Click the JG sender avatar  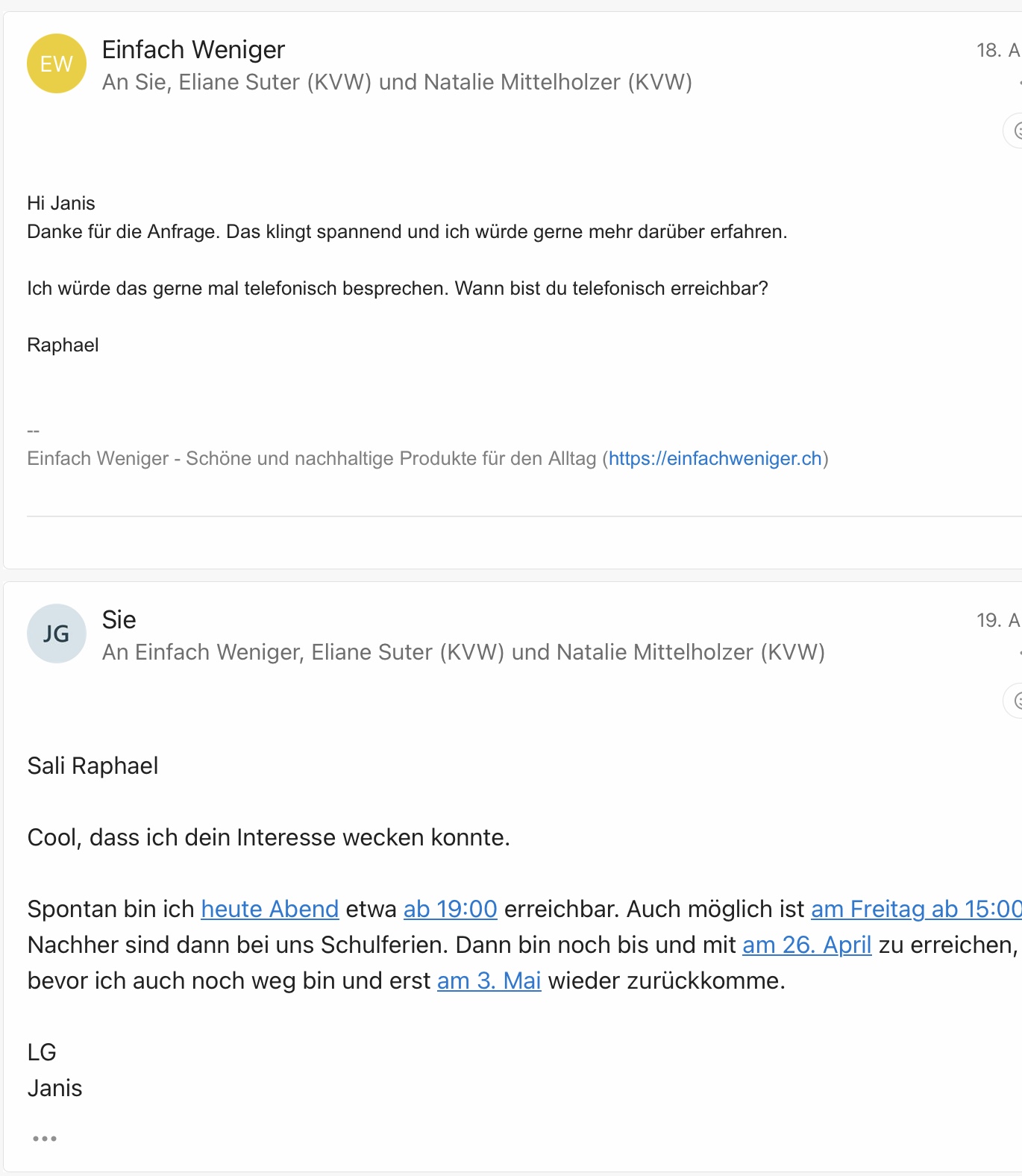point(57,634)
